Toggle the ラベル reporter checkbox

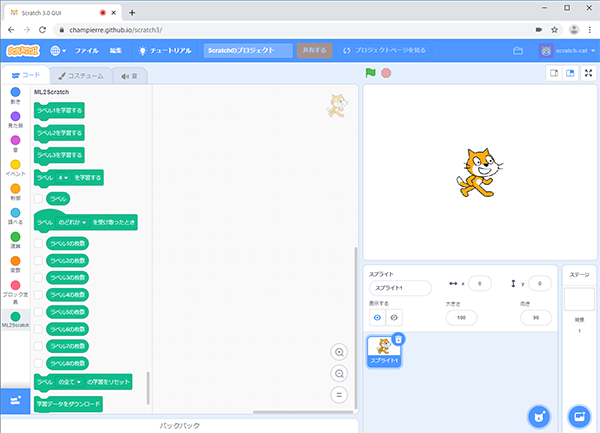point(38,199)
